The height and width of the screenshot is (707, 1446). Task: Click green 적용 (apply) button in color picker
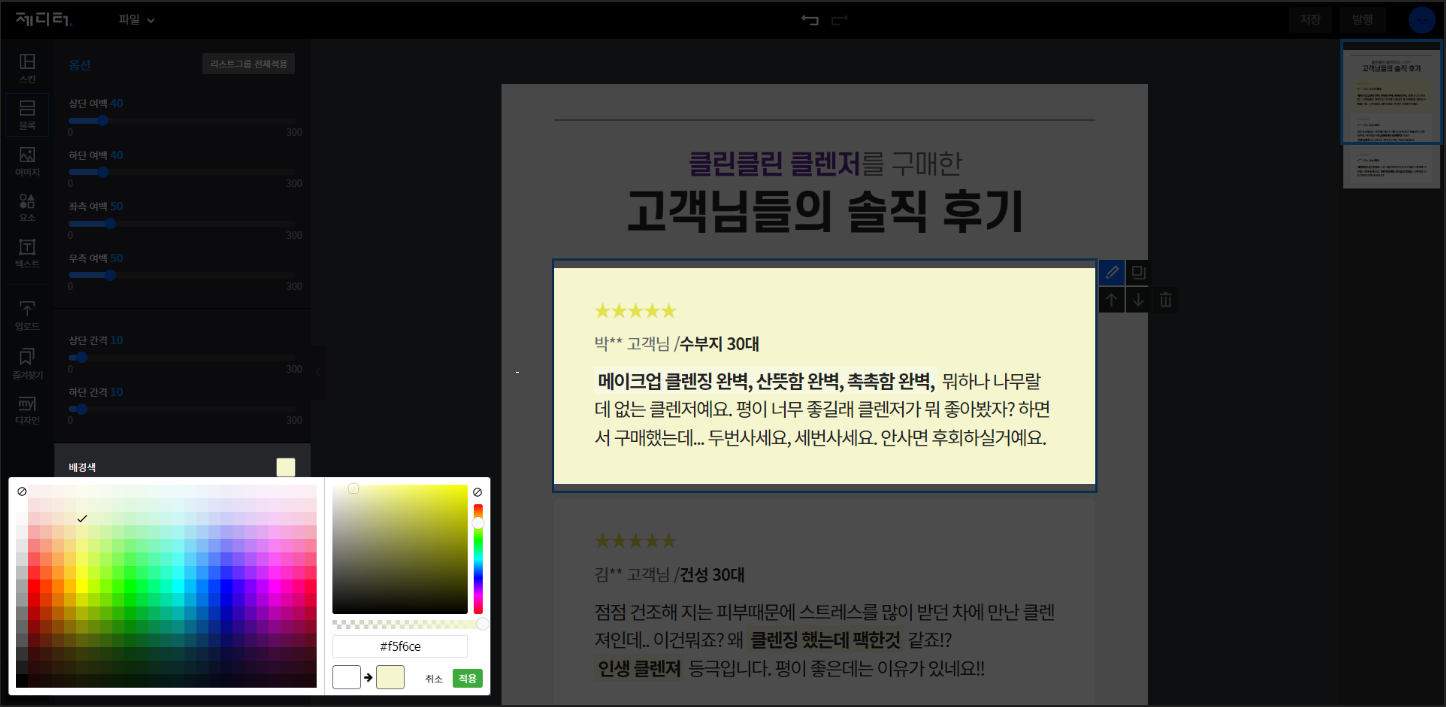[x=467, y=678]
